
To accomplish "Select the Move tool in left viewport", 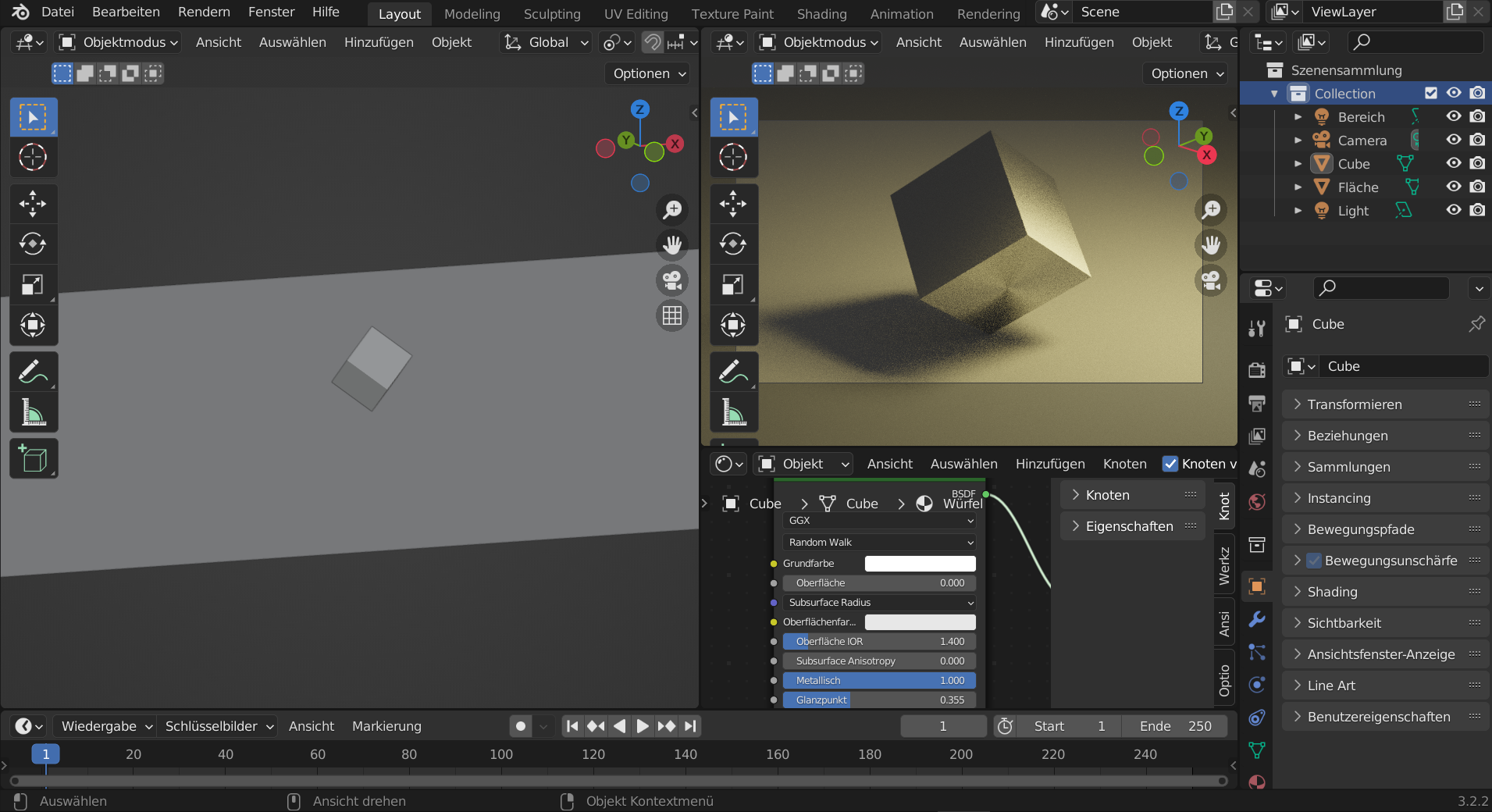I will (x=33, y=205).
